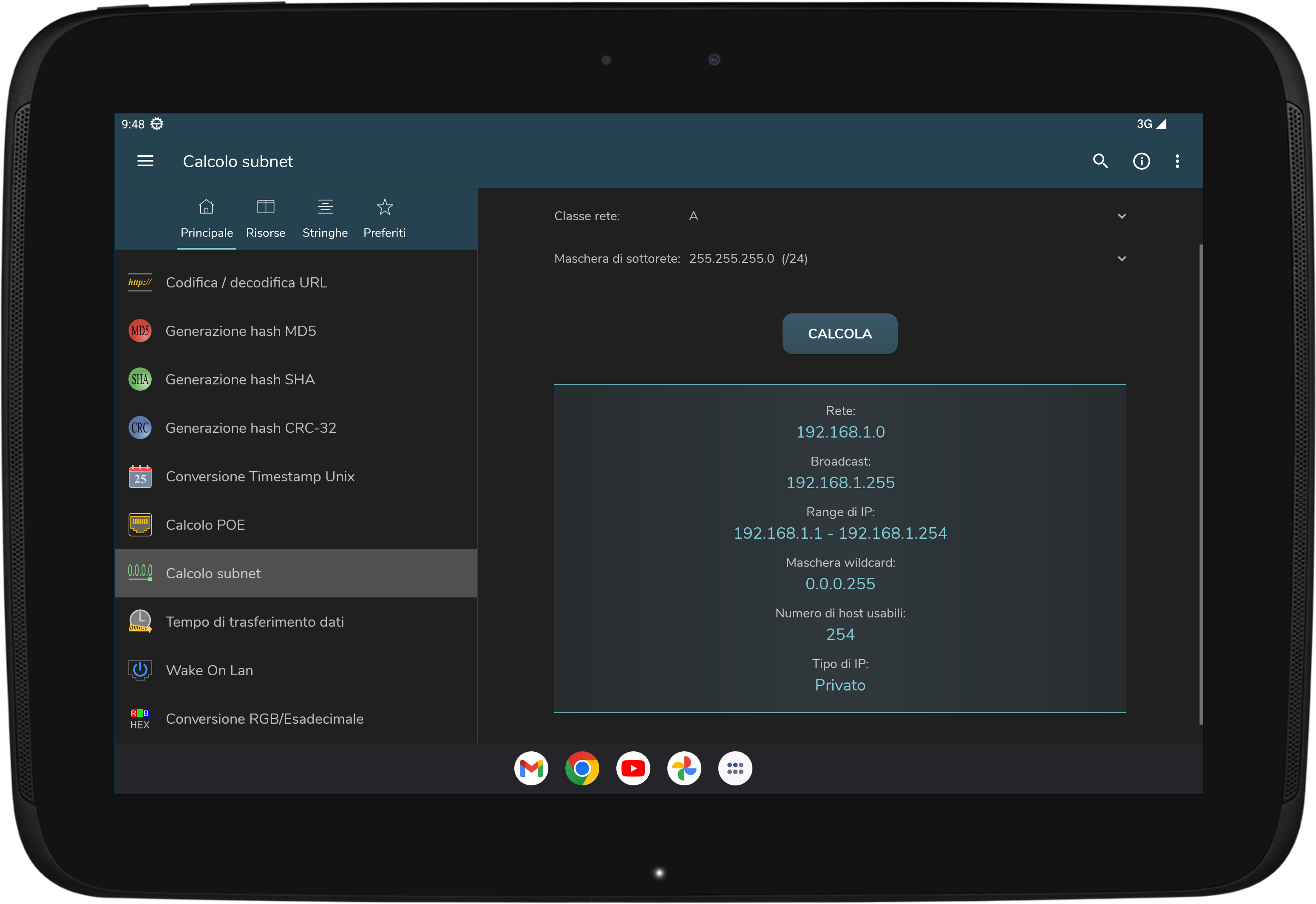The image size is (1316, 904).
Task: Click the green SHA hash icon
Action: pyautogui.click(x=140, y=379)
